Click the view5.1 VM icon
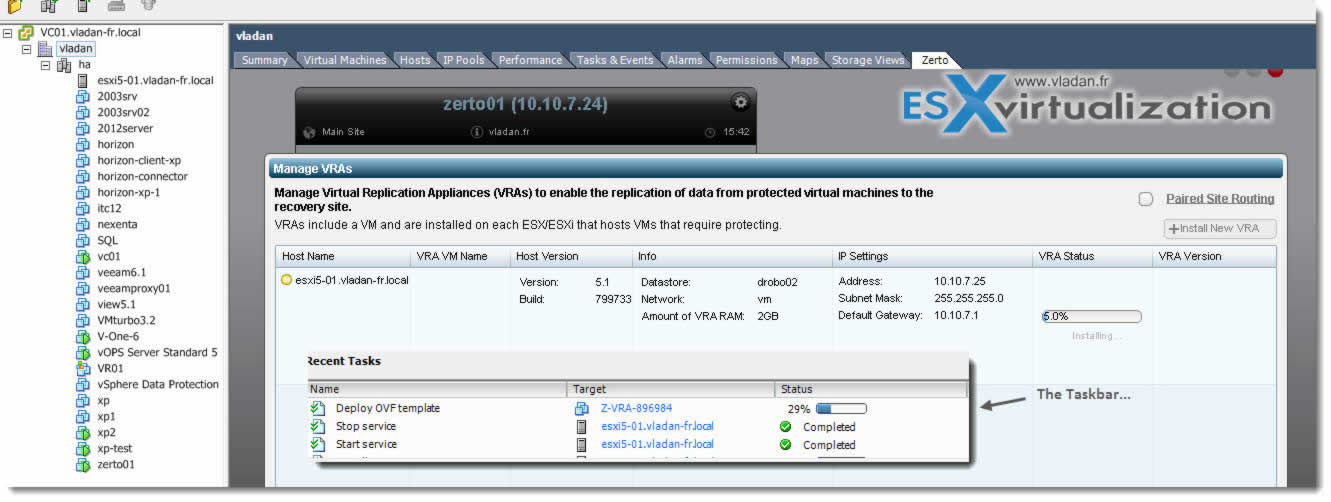Viewport: 1331px width, 502px height. [83, 305]
